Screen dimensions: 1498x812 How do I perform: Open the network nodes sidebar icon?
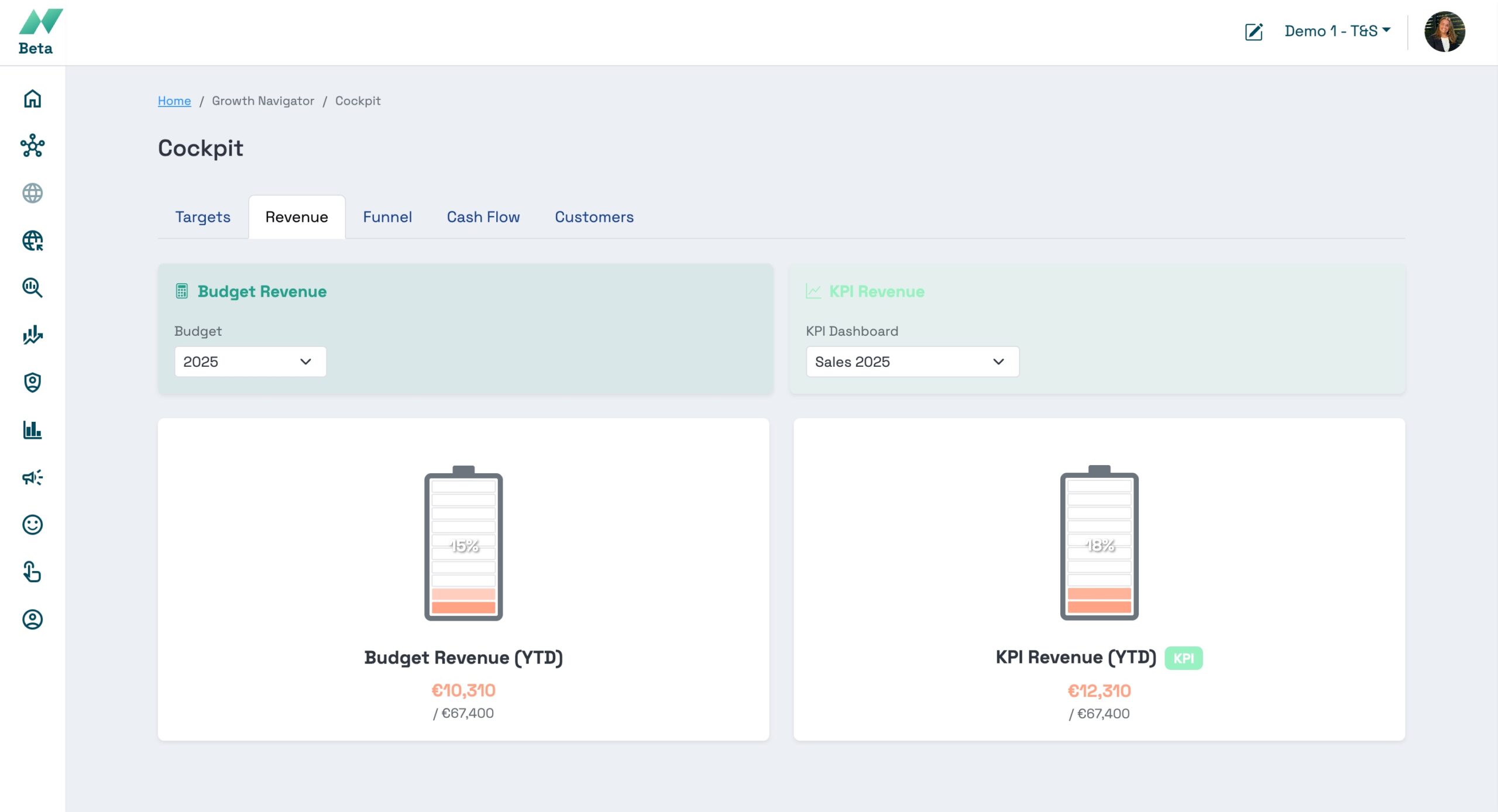point(32,146)
